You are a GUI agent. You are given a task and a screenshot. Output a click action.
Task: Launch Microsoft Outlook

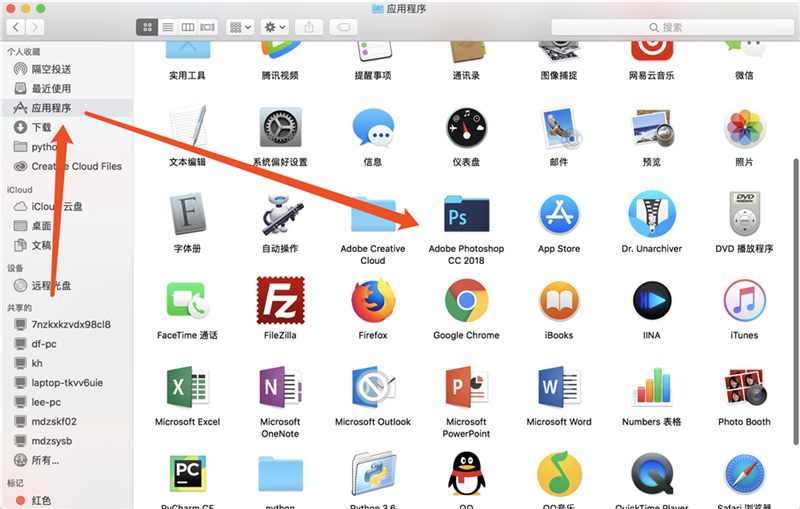(373, 387)
